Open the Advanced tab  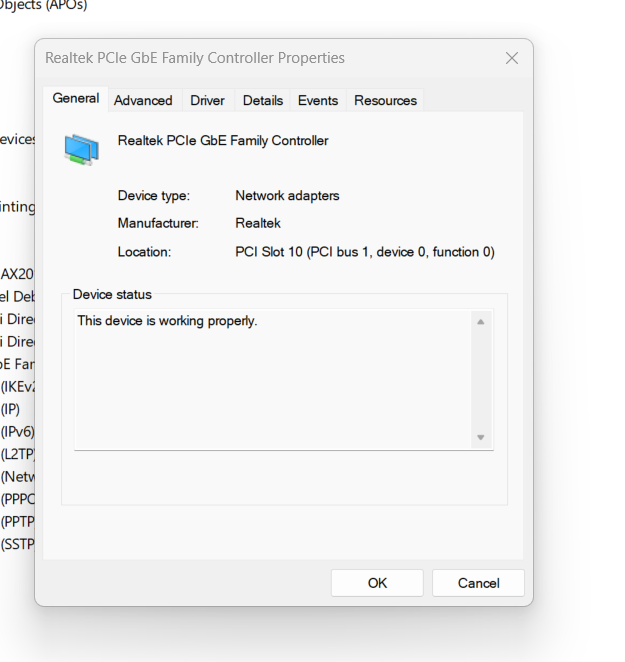coord(143,100)
